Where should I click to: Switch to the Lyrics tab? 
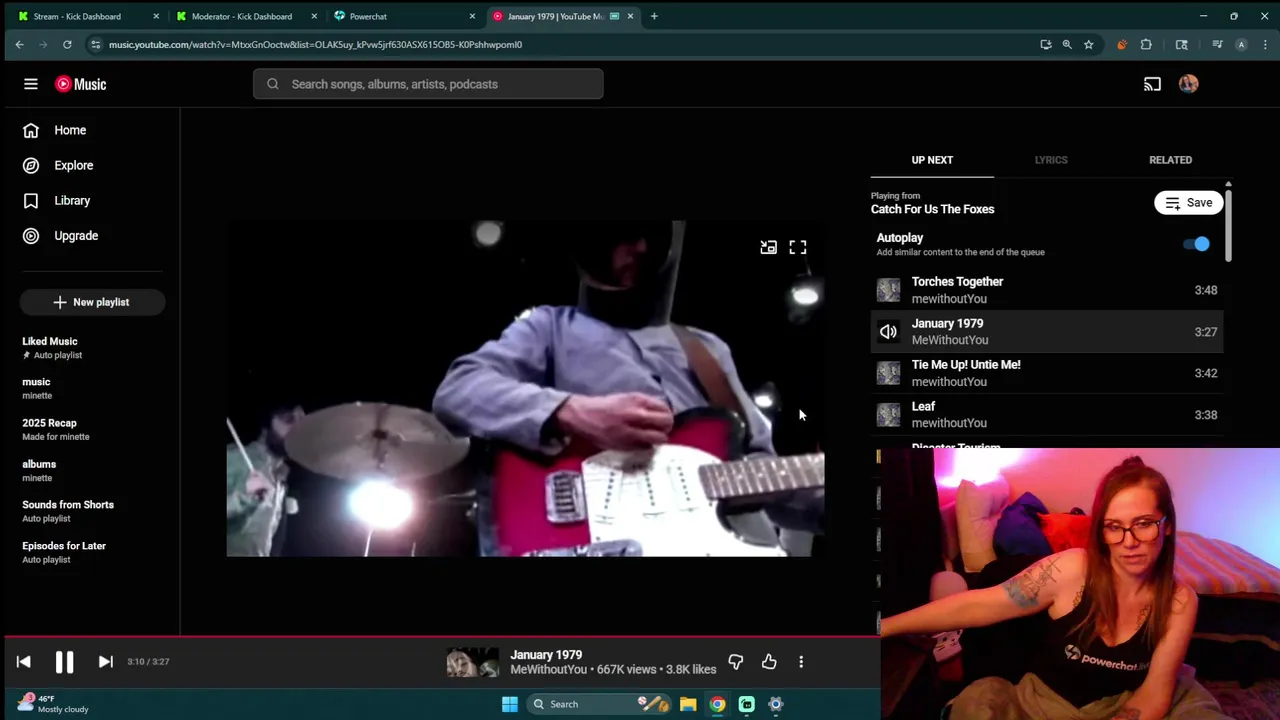(1051, 160)
